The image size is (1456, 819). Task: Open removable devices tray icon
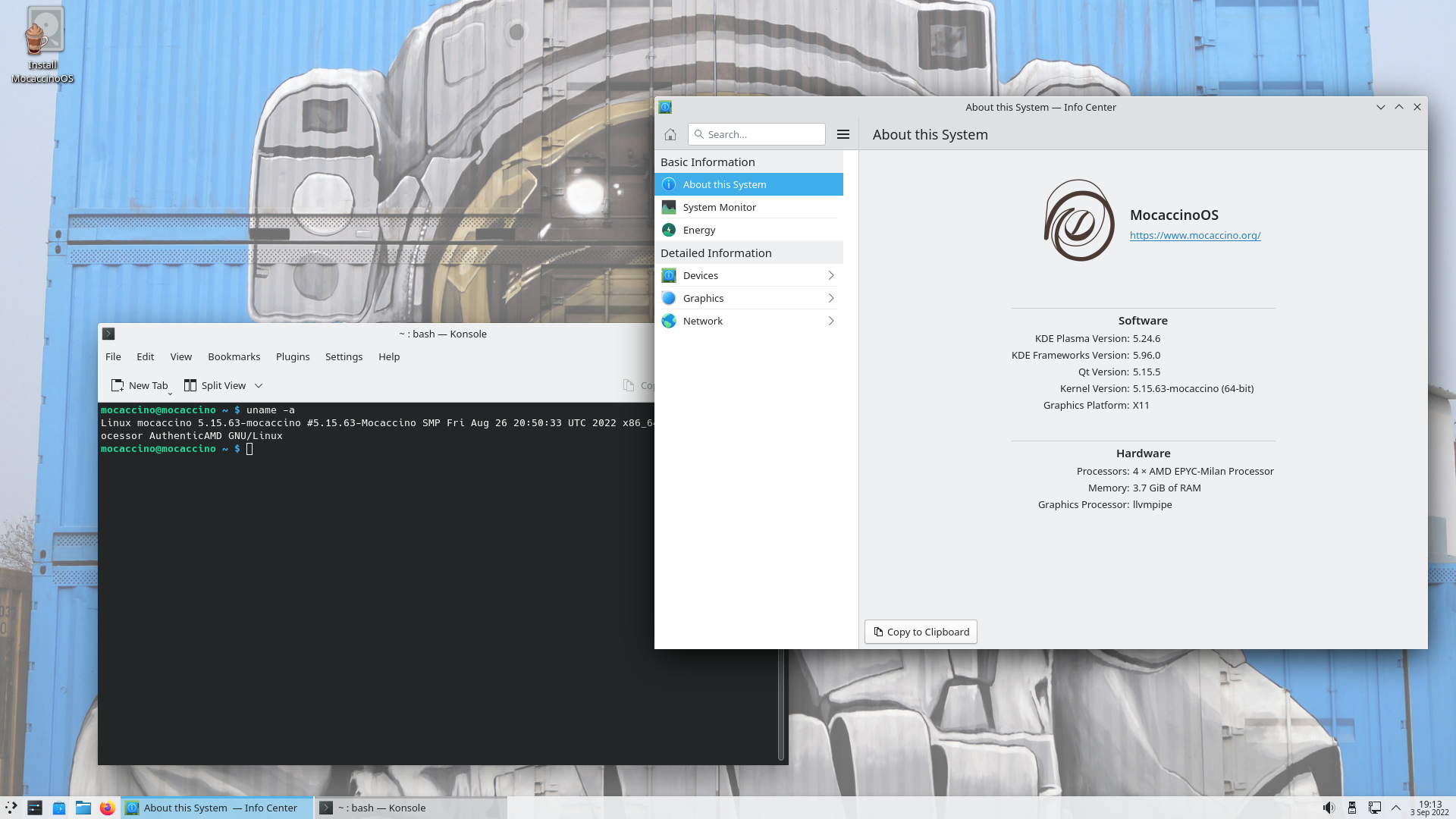pos(1351,808)
